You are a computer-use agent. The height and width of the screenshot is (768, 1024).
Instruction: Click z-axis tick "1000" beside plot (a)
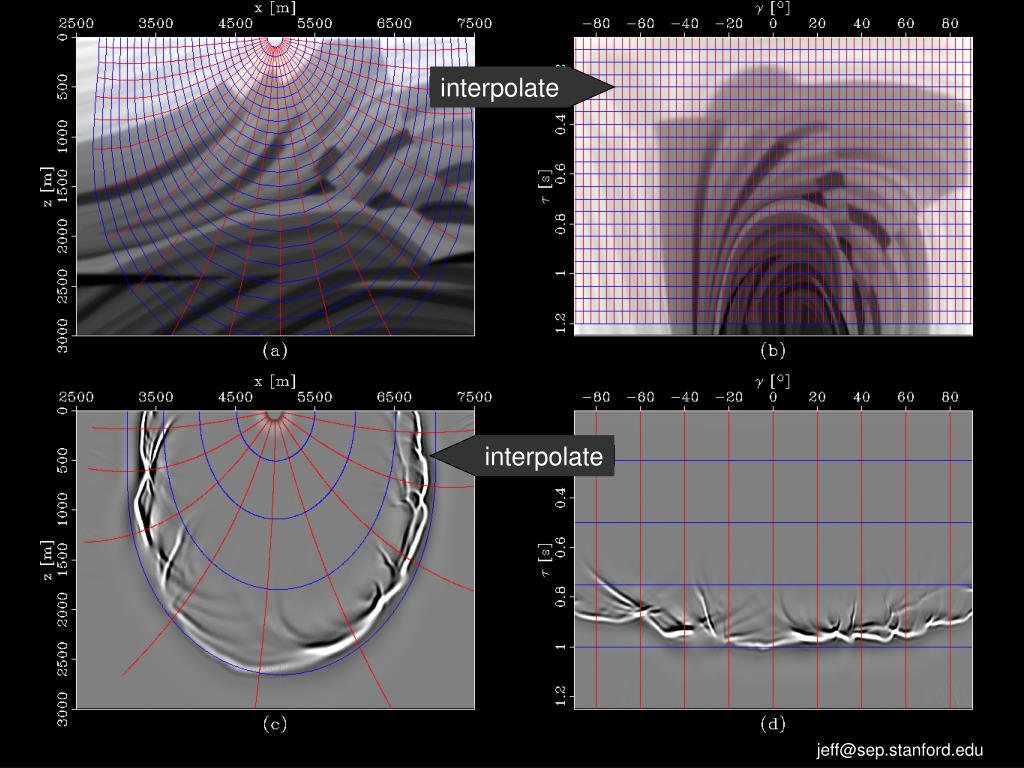(63, 136)
